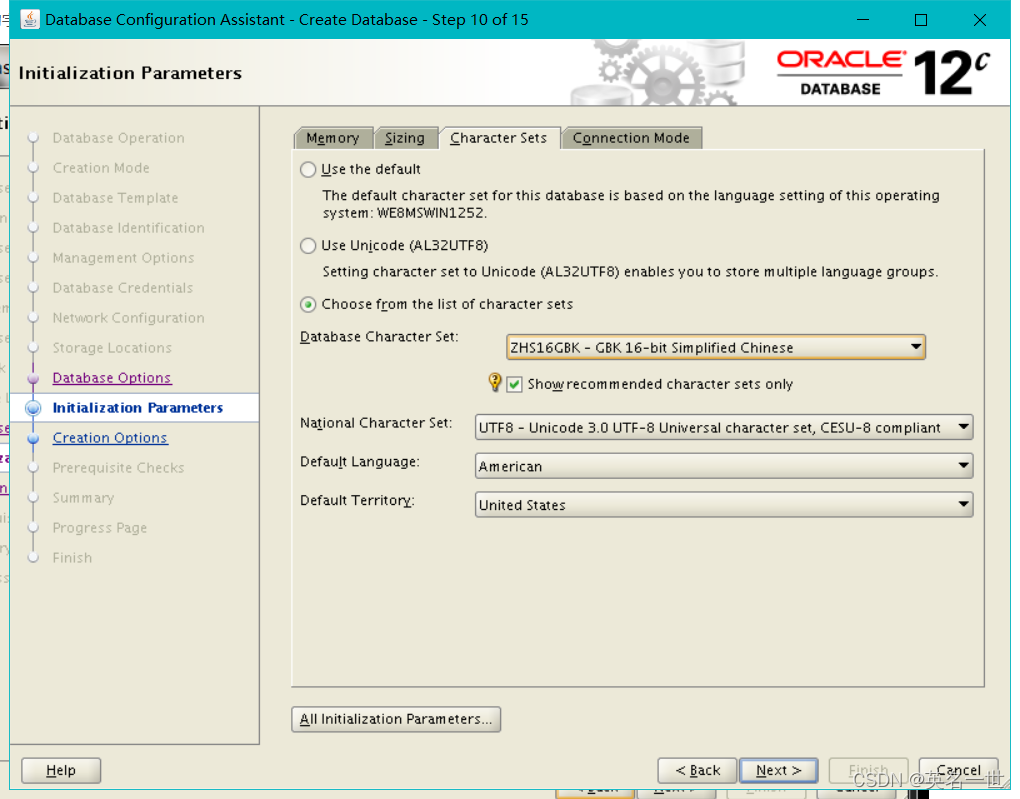Toggle Show recommended character sets only checkbox

tap(515, 385)
